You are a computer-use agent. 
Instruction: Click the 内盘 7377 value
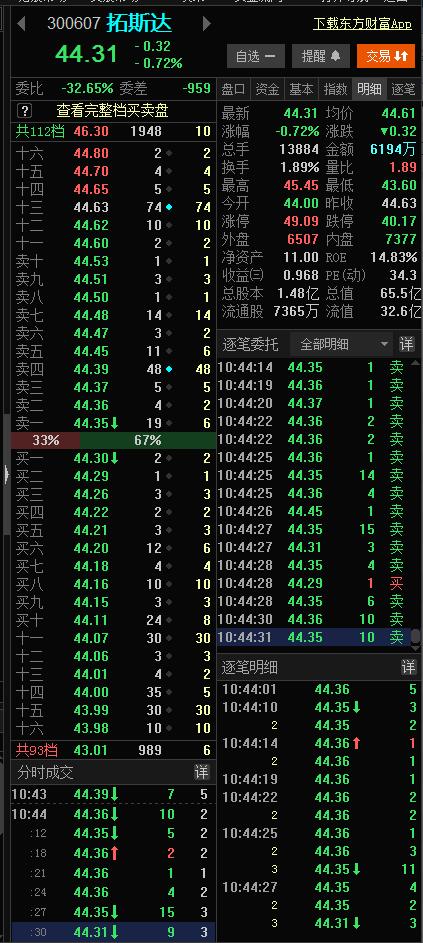(401, 239)
